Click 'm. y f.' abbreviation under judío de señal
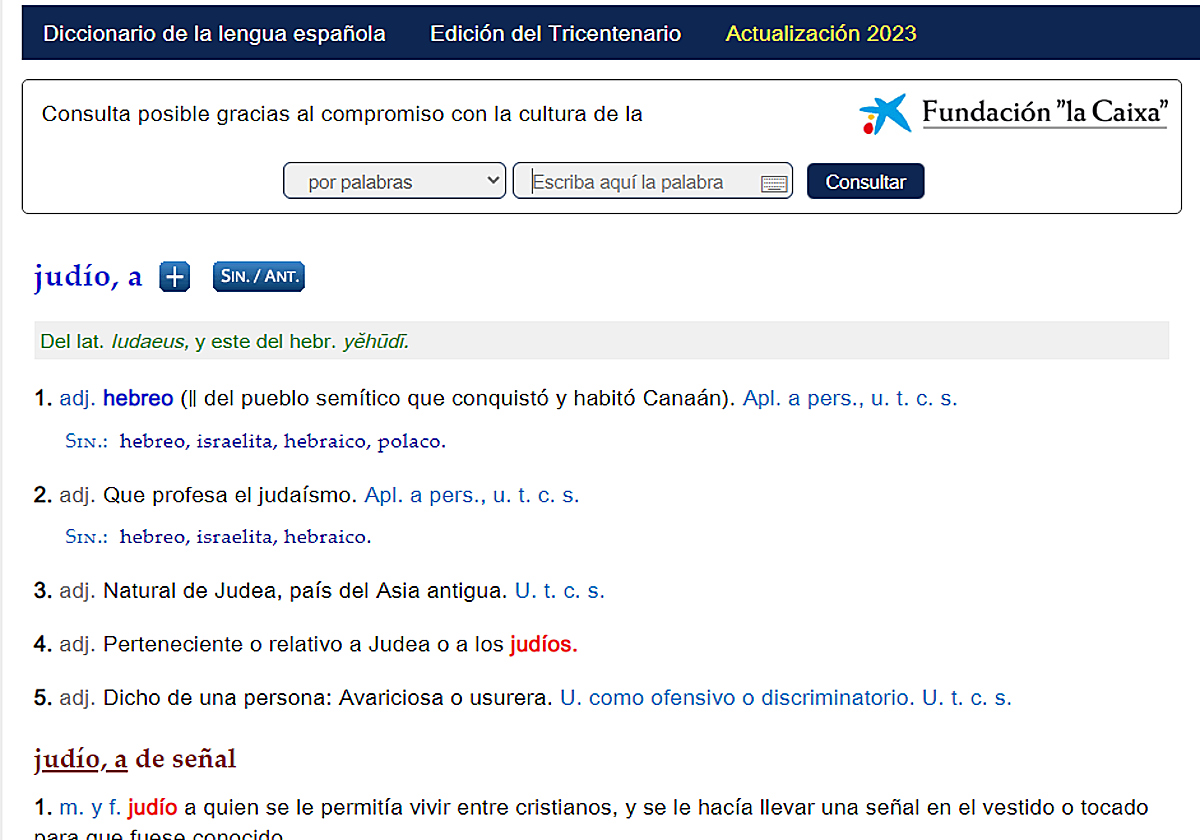Screen dimensions: 1200x840 (91, 807)
